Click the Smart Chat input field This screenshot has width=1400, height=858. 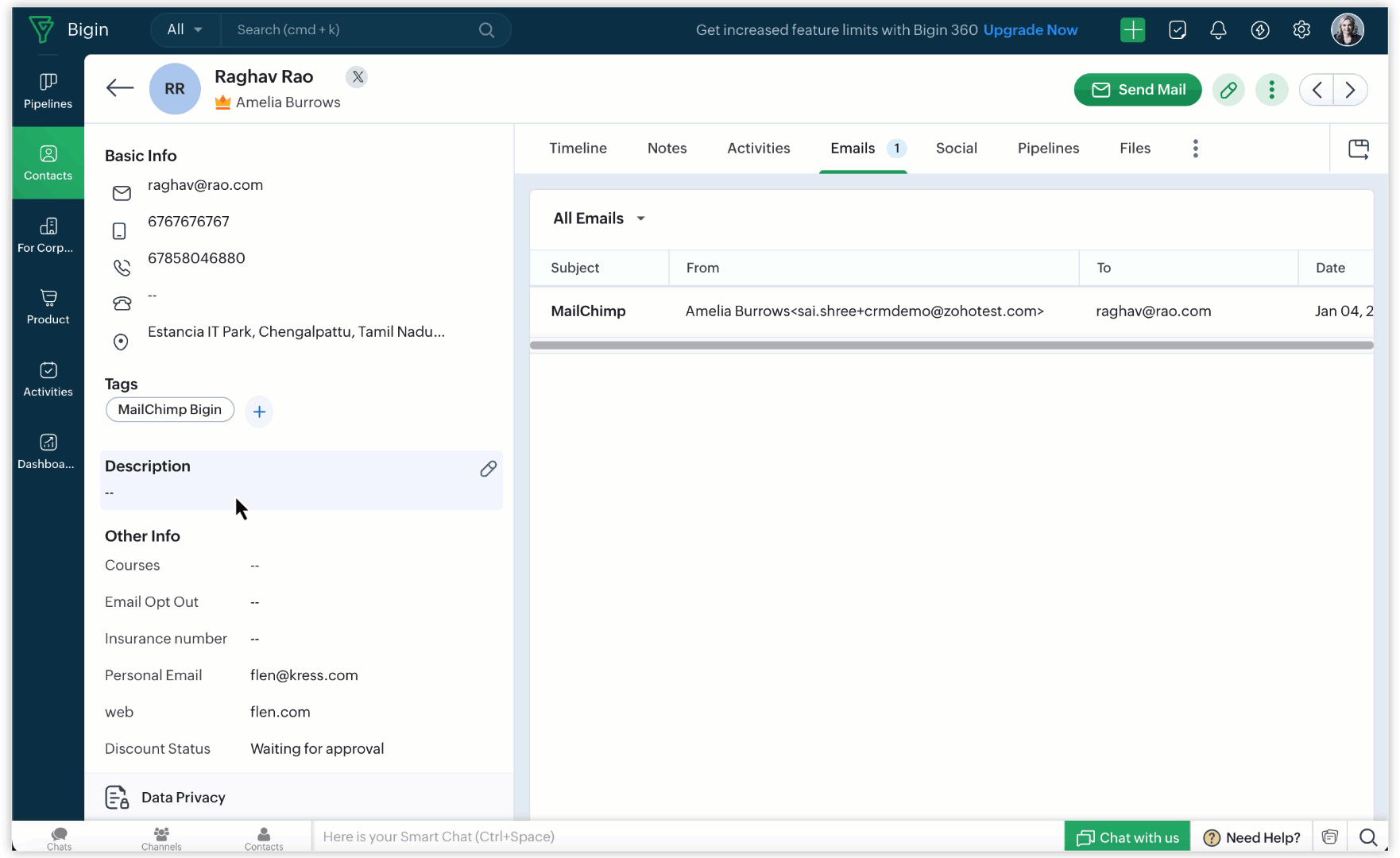[x=688, y=837]
